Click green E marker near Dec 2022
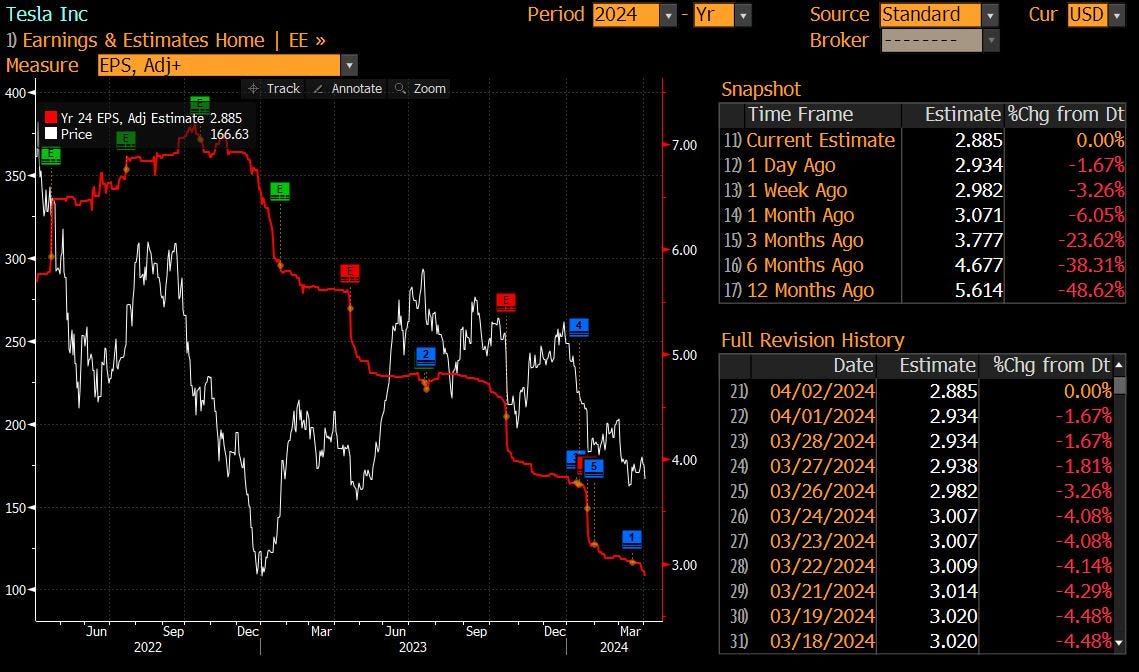This screenshot has width=1139, height=672. pos(280,191)
